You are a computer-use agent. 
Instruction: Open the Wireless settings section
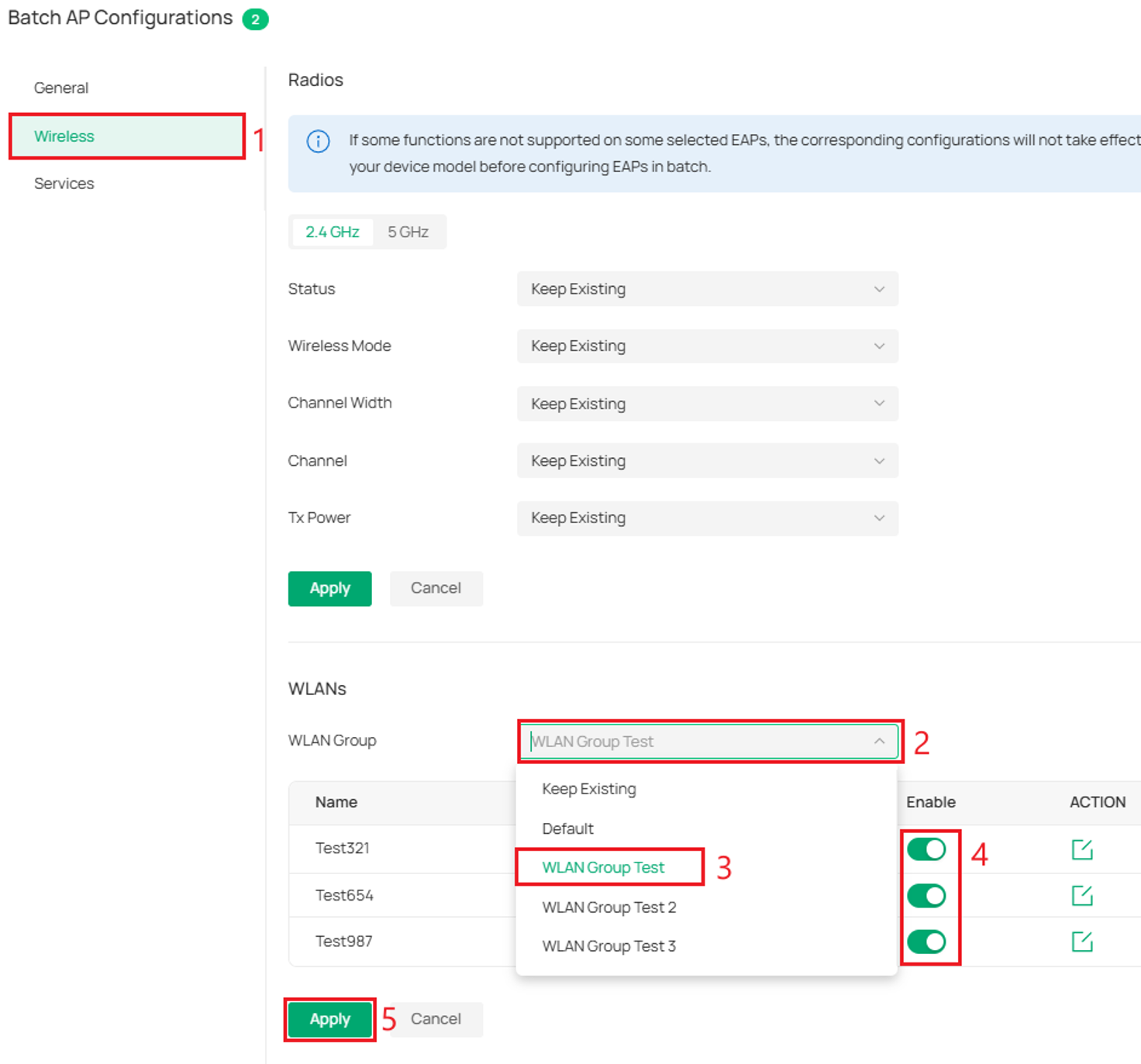127,136
